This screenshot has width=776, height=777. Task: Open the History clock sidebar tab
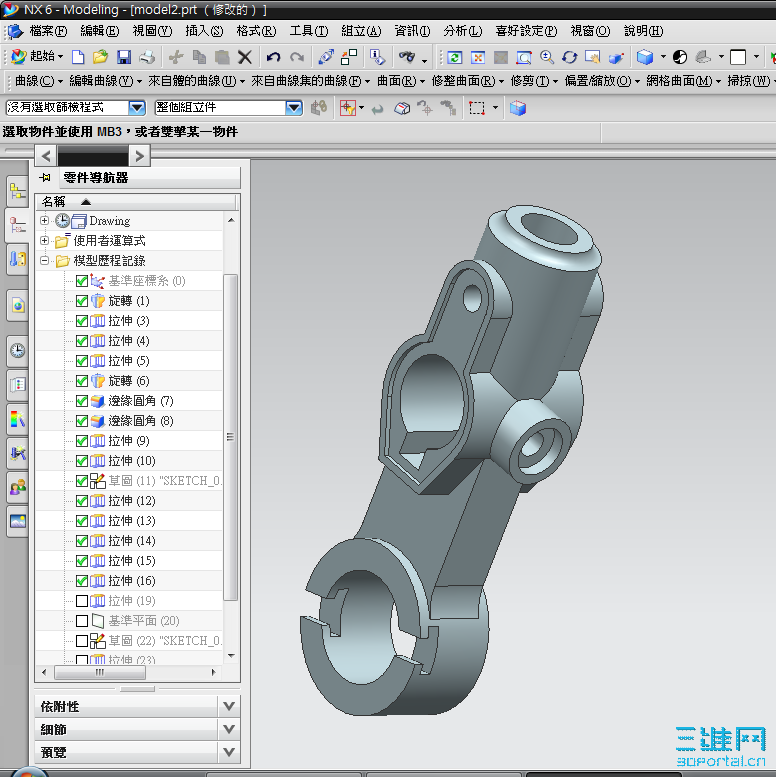pos(18,351)
